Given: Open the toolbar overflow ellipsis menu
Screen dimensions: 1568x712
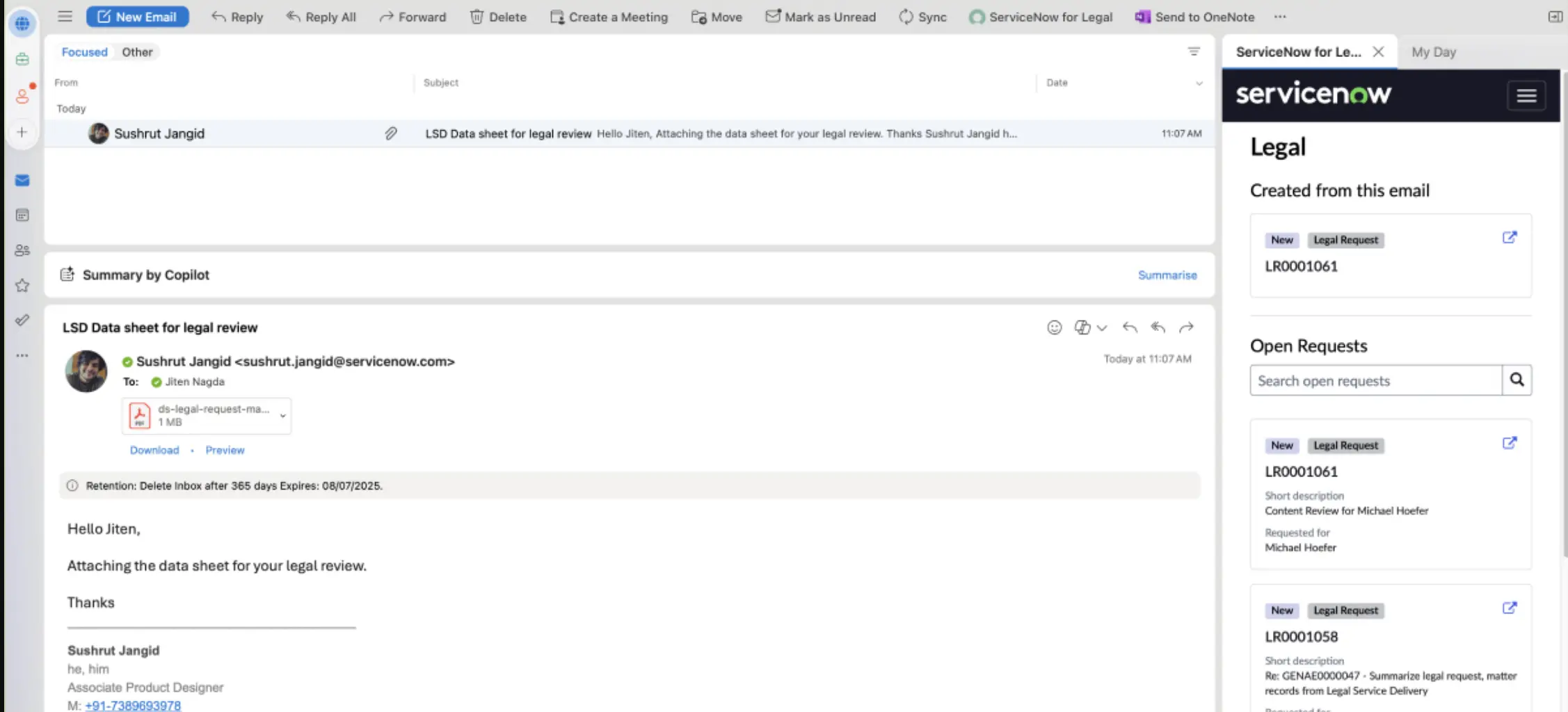Looking at the screenshot, I should [x=1280, y=17].
